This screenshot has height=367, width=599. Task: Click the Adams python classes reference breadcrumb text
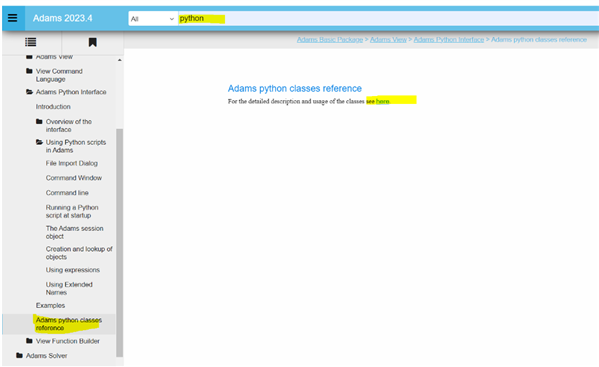click(x=539, y=39)
